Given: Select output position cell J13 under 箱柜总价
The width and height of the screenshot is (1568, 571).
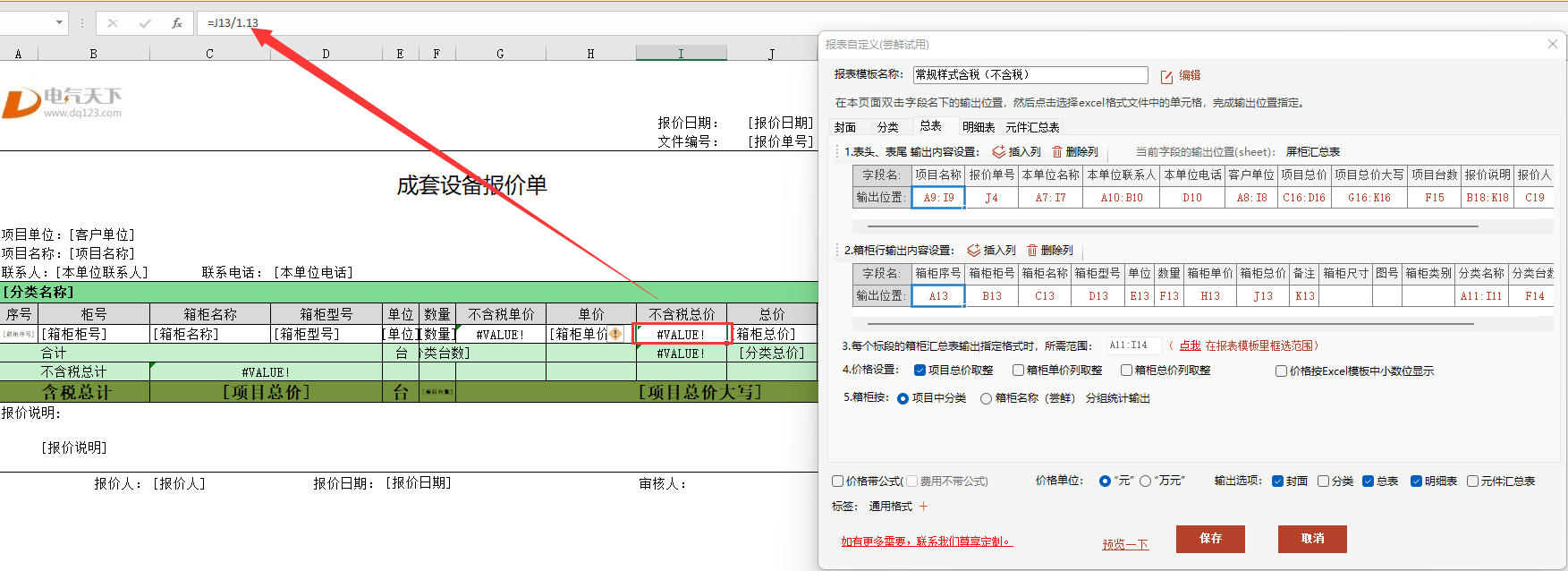Looking at the screenshot, I should click(x=1263, y=296).
